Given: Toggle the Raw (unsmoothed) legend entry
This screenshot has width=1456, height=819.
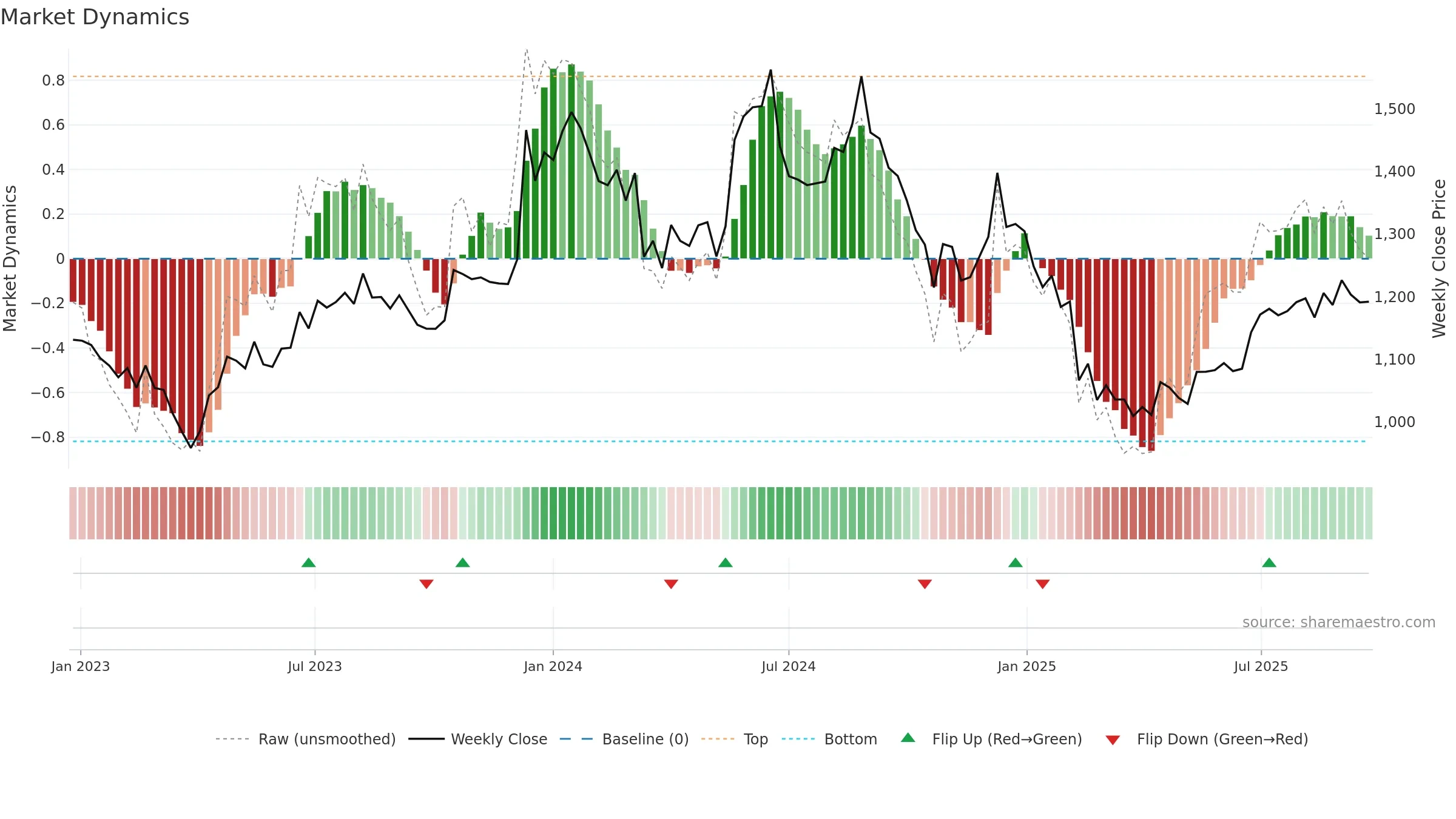Looking at the screenshot, I should (x=306, y=739).
